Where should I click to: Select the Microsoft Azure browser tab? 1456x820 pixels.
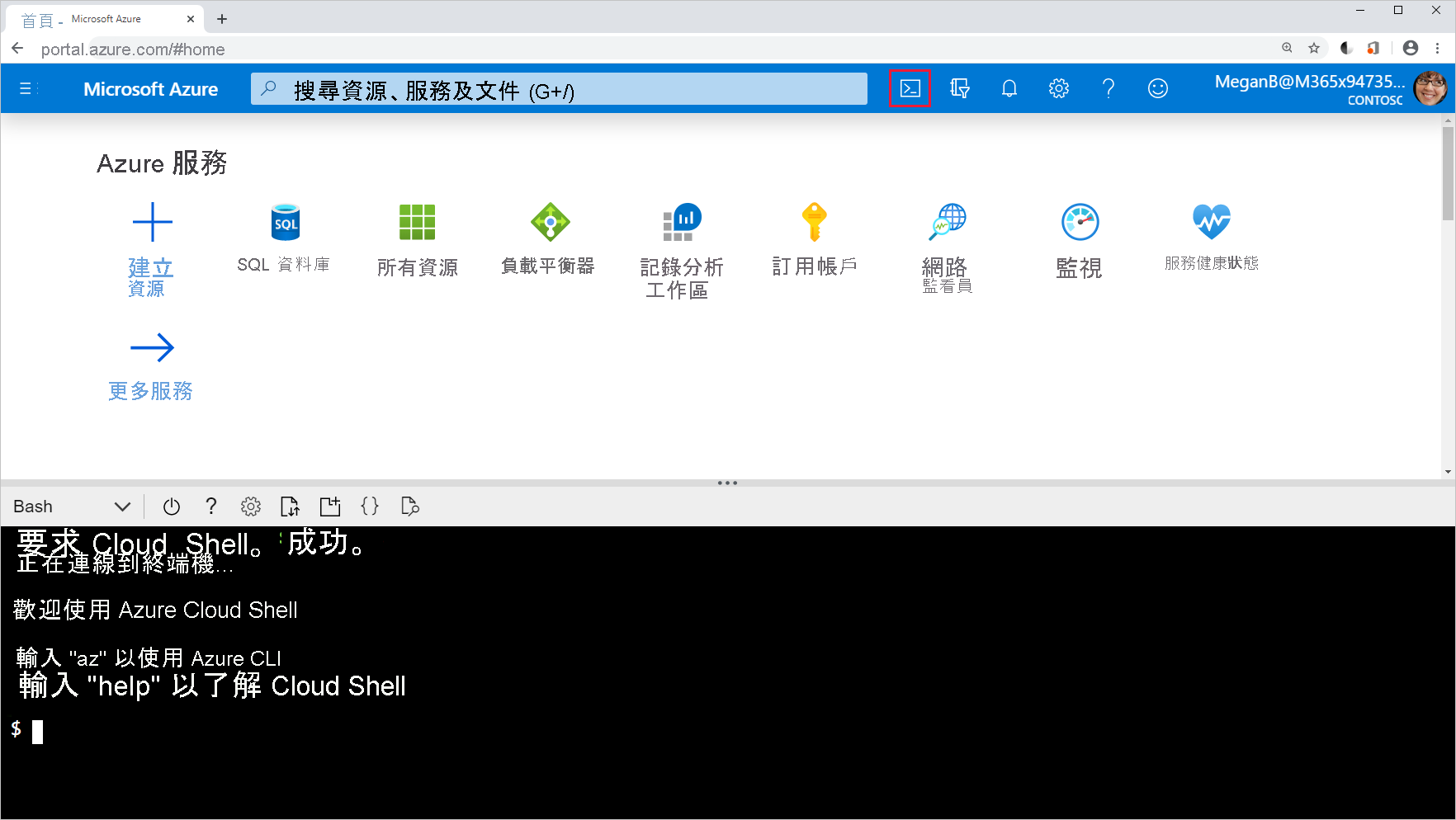[103, 19]
